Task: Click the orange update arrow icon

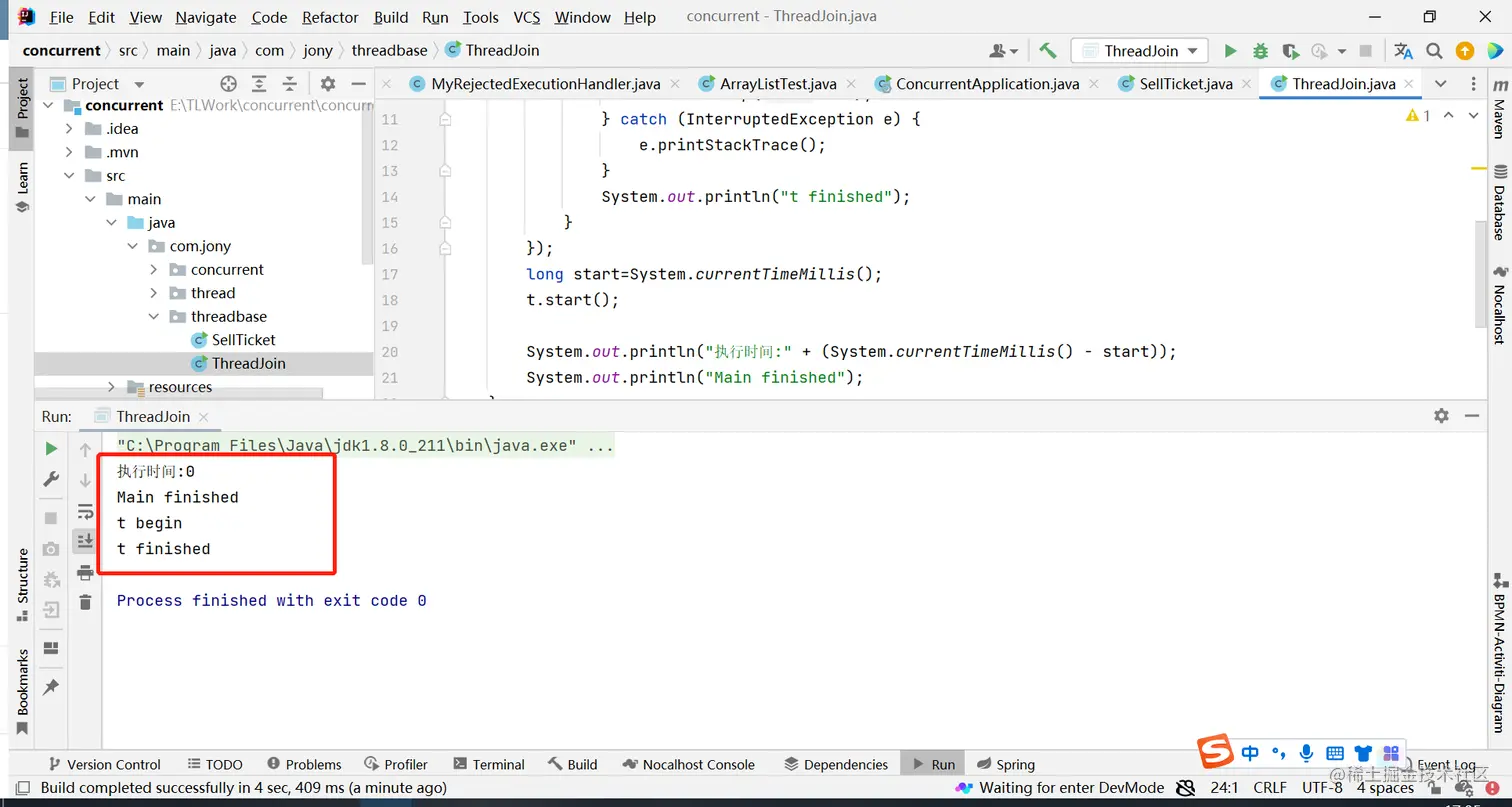Action: point(1464,51)
